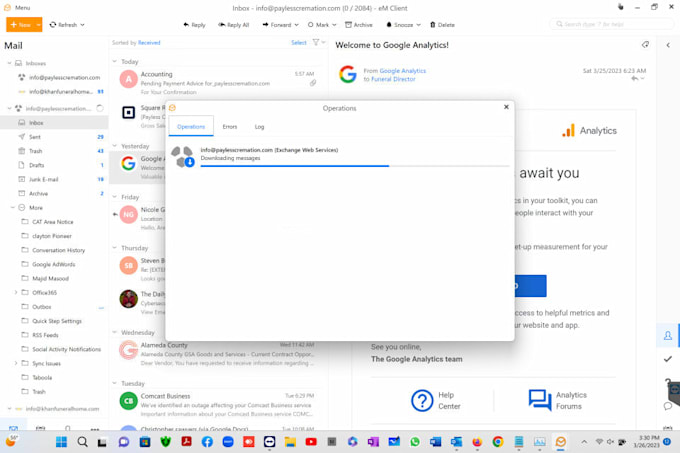The height and width of the screenshot is (453, 680).
Task: Open WhatsApp from the taskbar
Action: [415, 442]
